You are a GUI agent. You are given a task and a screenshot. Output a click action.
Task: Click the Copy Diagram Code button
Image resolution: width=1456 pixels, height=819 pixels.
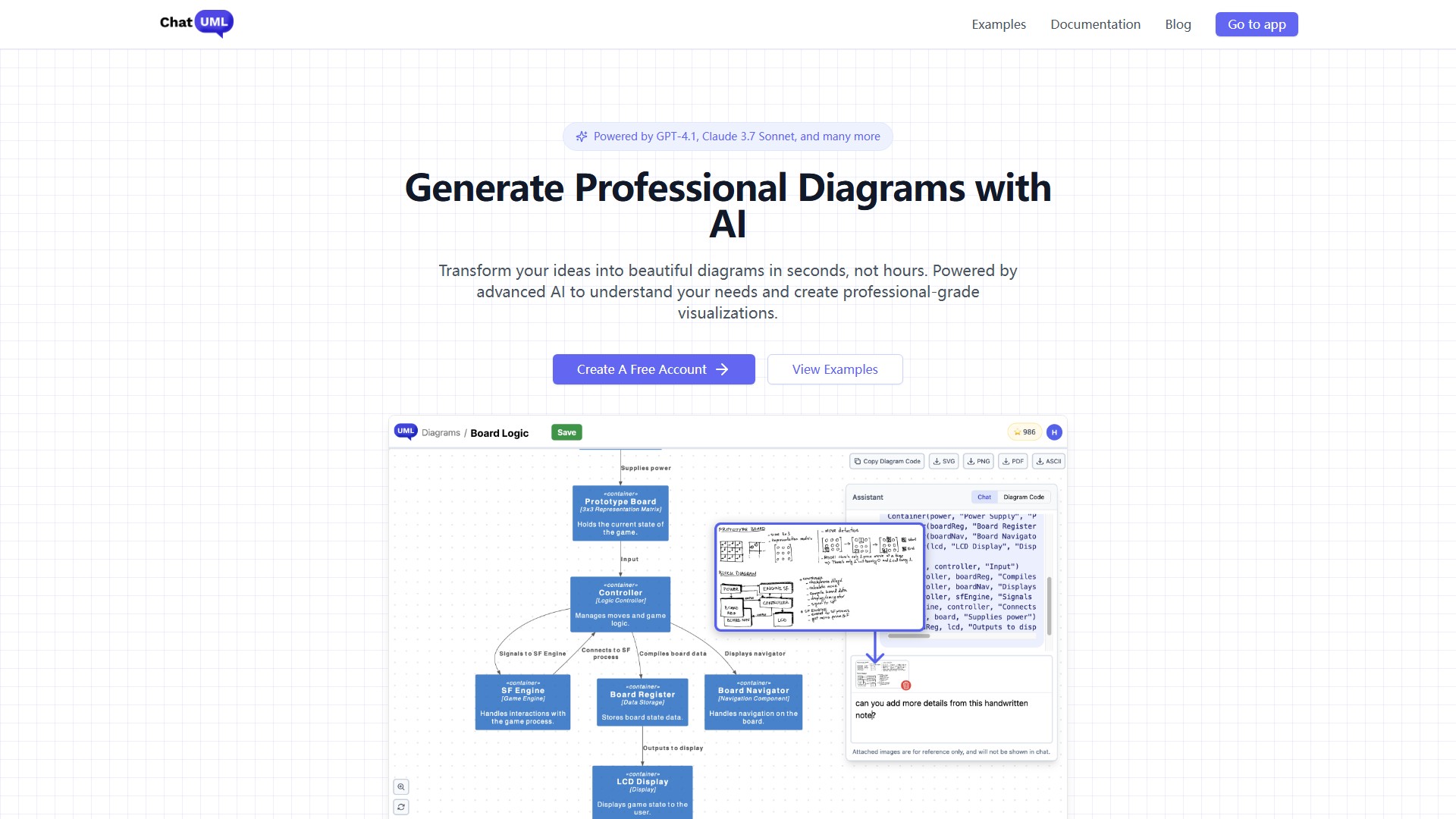887,461
